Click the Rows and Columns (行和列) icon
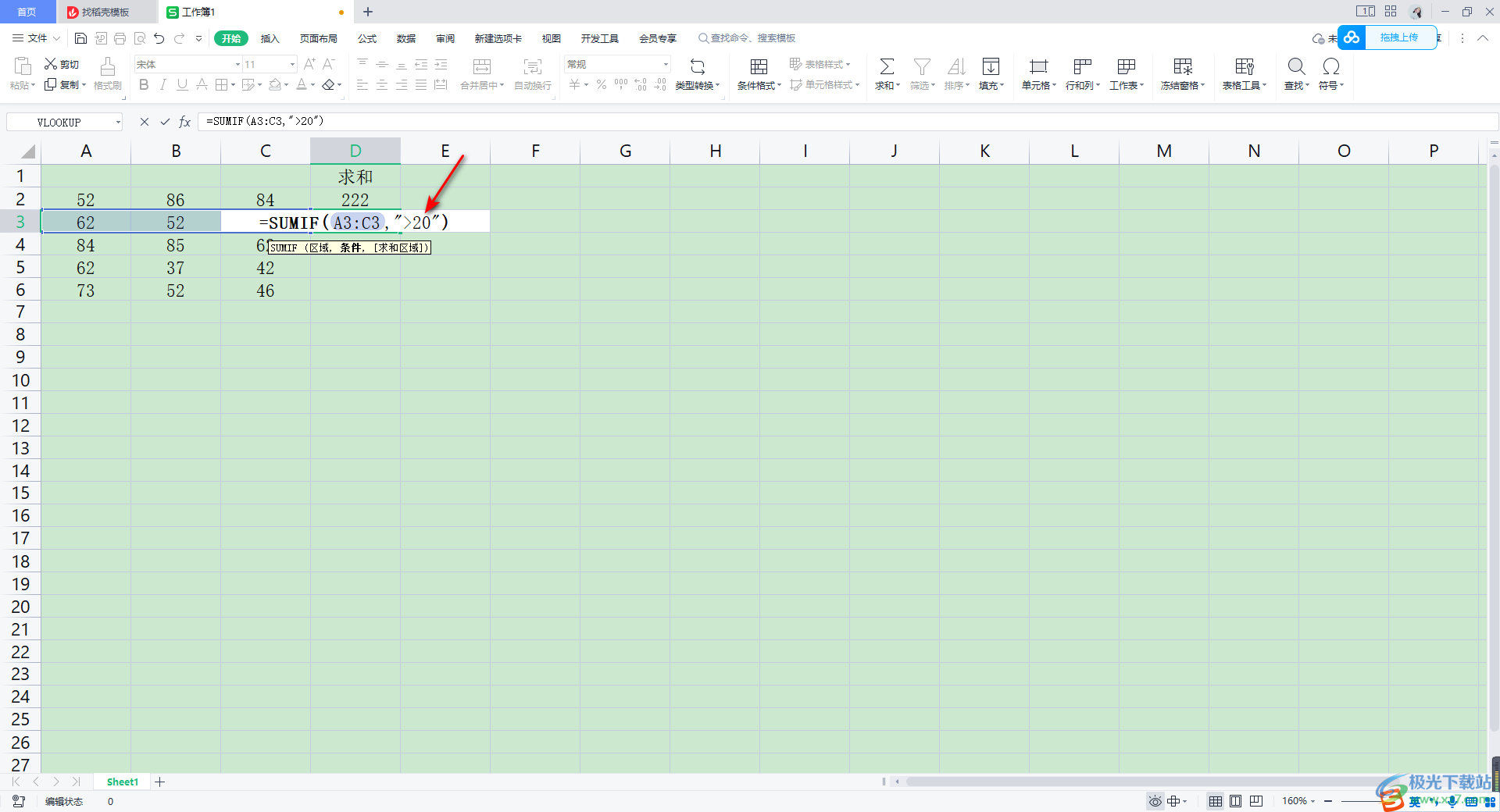The width and height of the screenshot is (1500, 812). click(x=1082, y=66)
